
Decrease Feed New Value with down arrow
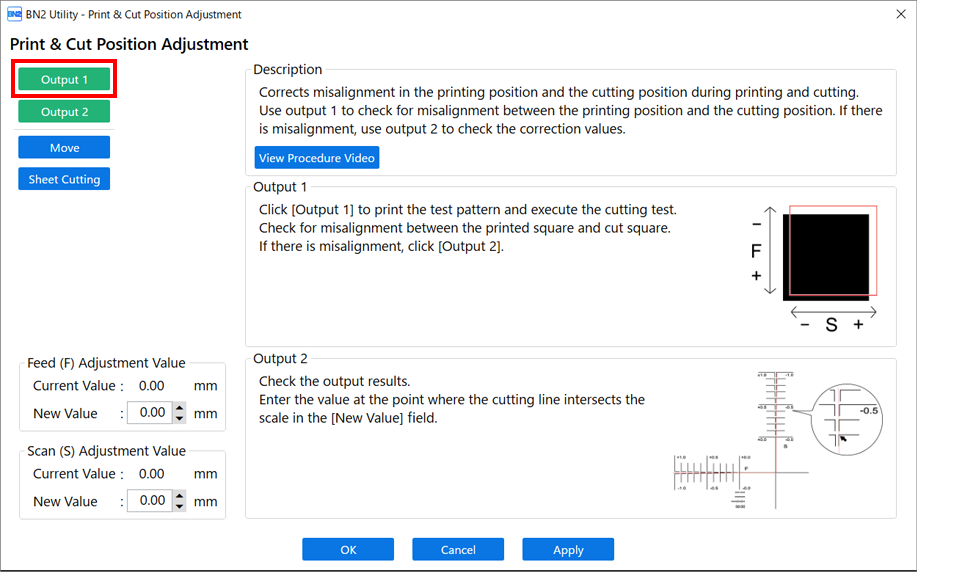pyautogui.click(x=179, y=419)
